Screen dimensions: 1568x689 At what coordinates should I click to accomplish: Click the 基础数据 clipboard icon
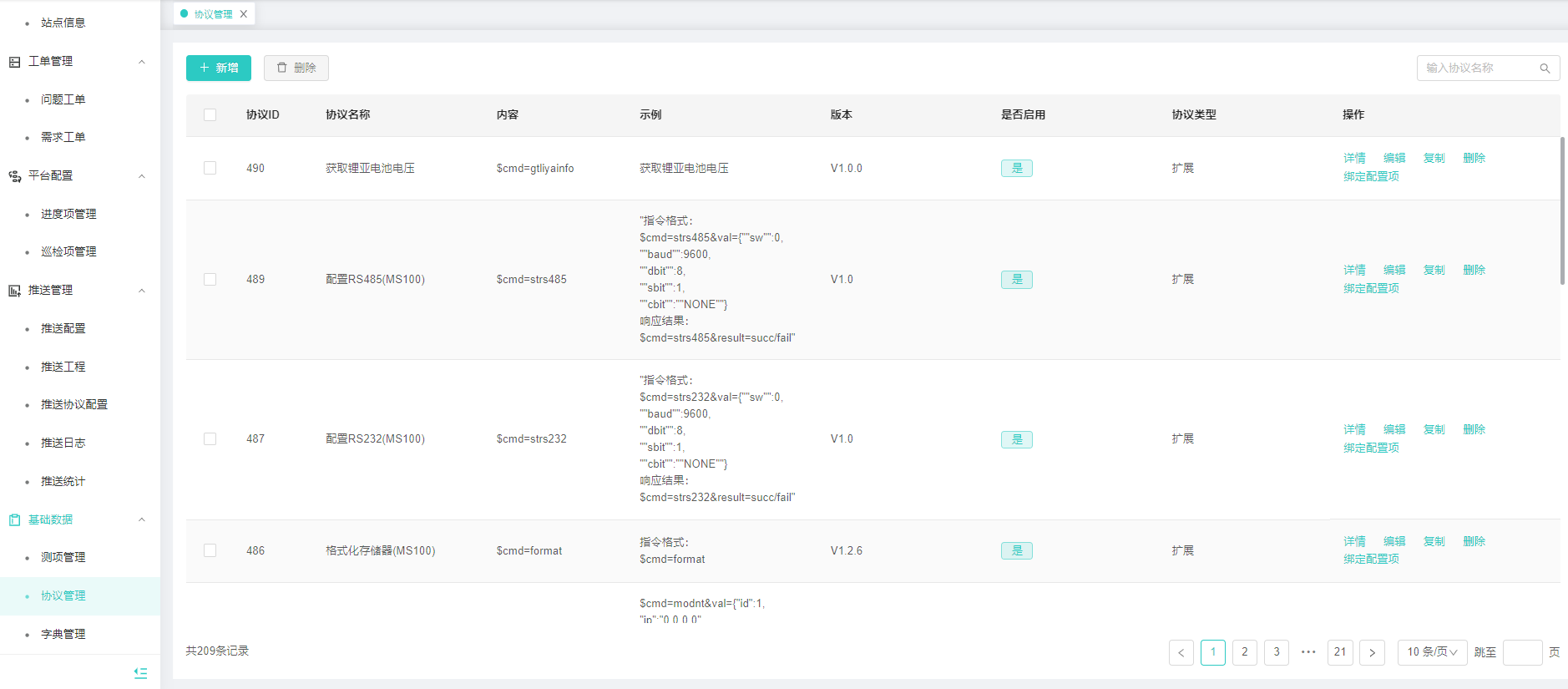point(14,519)
